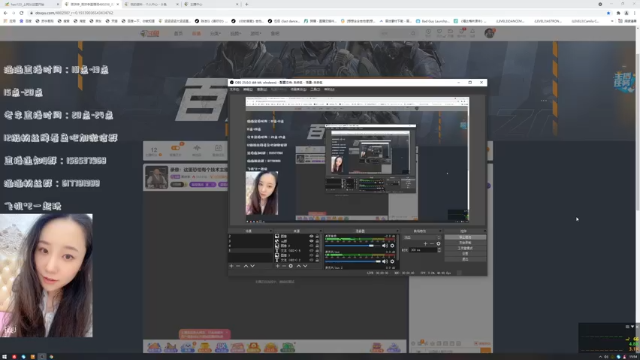Toggle visibility eye of second source
This screenshot has width=640, height=360.
point(311,241)
